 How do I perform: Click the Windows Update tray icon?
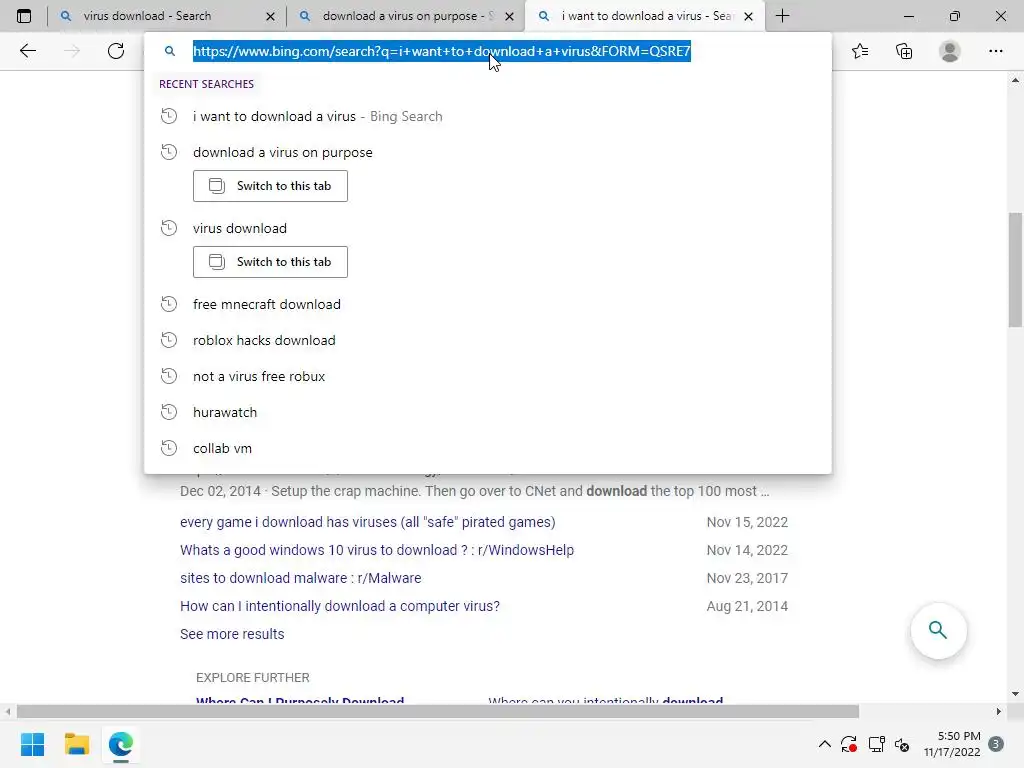(849, 744)
